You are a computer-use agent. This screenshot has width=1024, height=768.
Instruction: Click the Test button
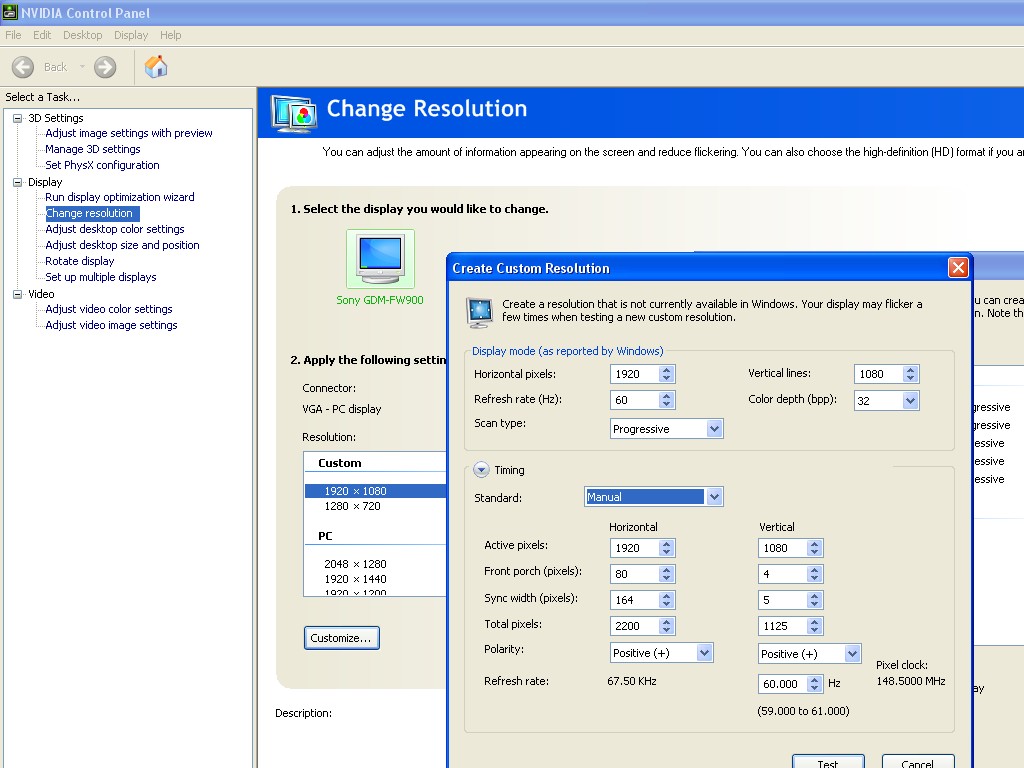(x=828, y=761)
